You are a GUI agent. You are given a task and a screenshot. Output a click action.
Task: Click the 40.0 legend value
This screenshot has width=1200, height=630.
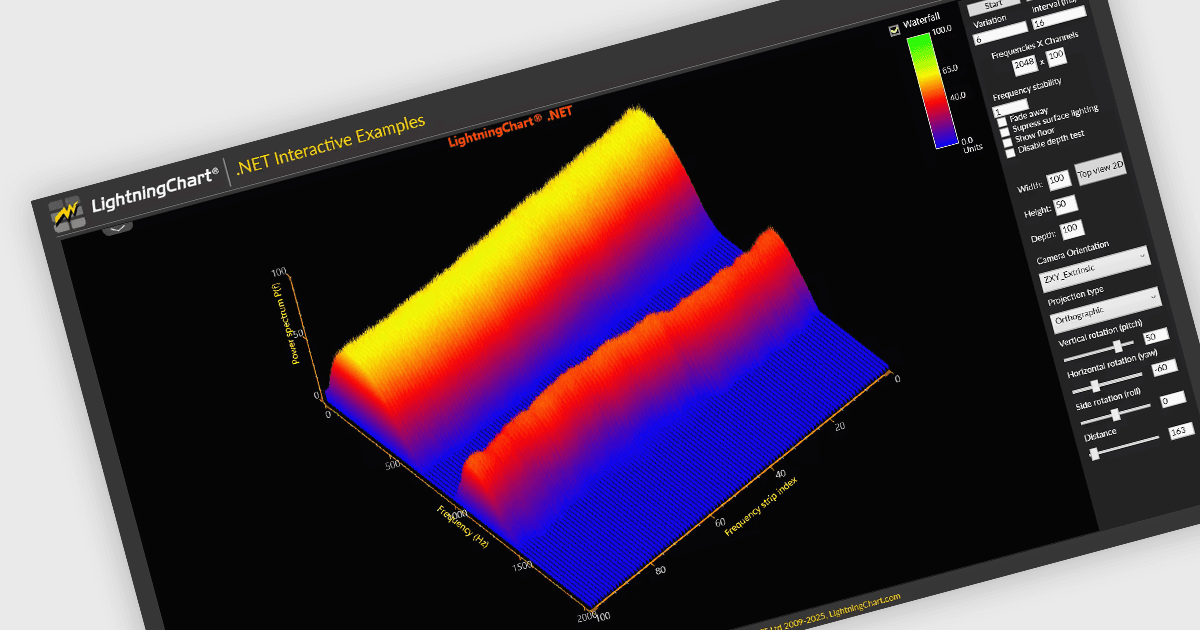(957, 95)
